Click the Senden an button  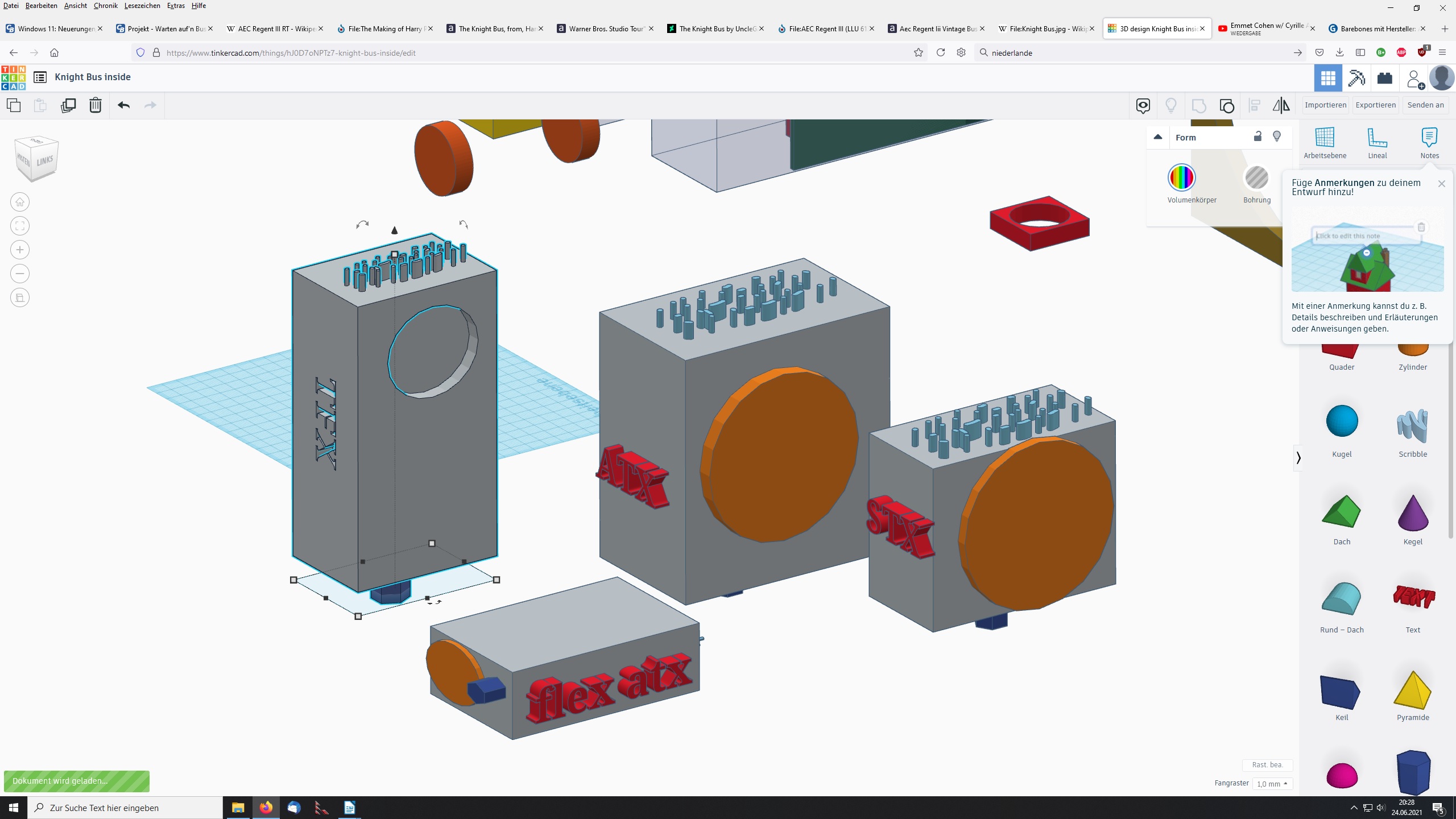tap(1425, 105)
